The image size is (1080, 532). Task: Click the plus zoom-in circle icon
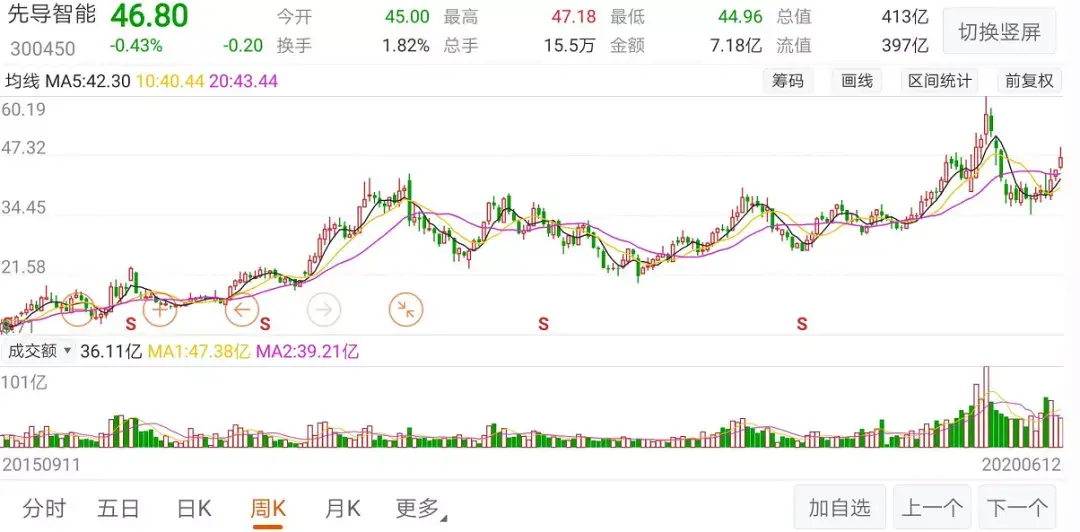click(160, 309)
